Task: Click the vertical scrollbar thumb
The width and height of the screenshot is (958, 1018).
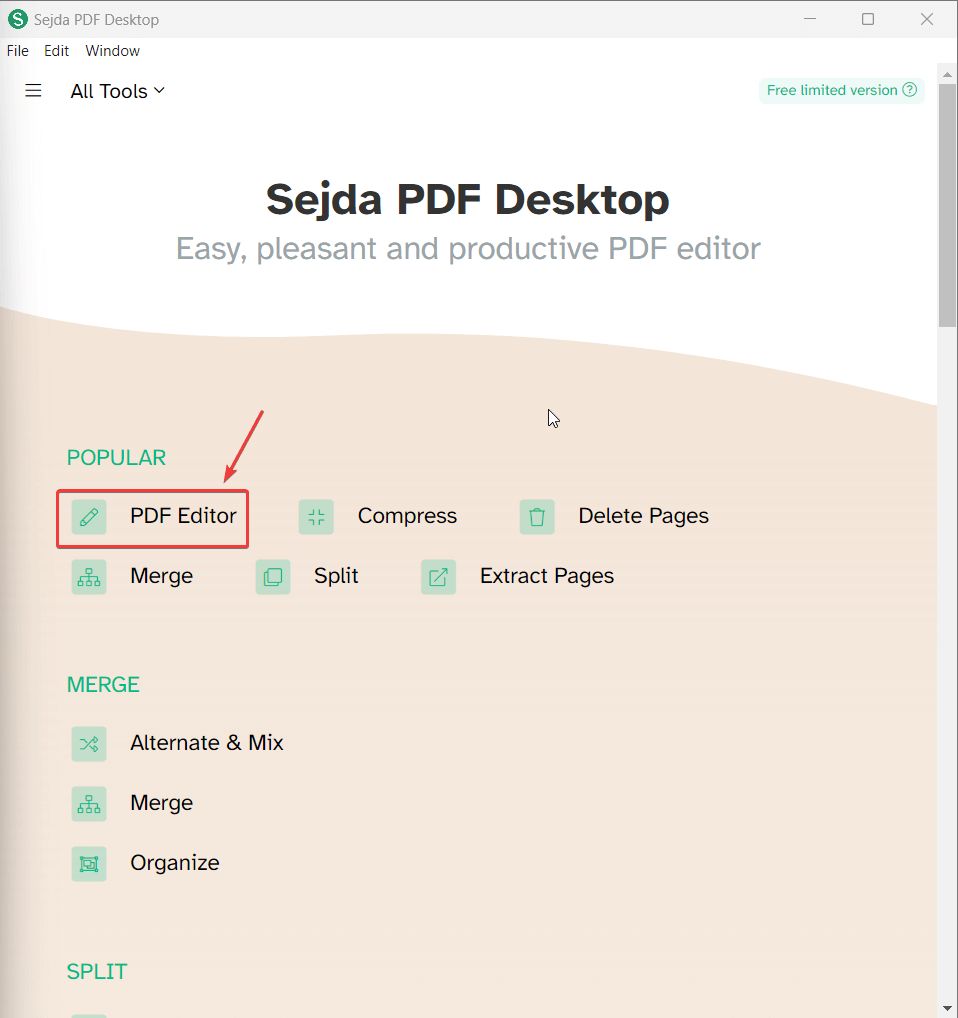Action: click(947, 205)
